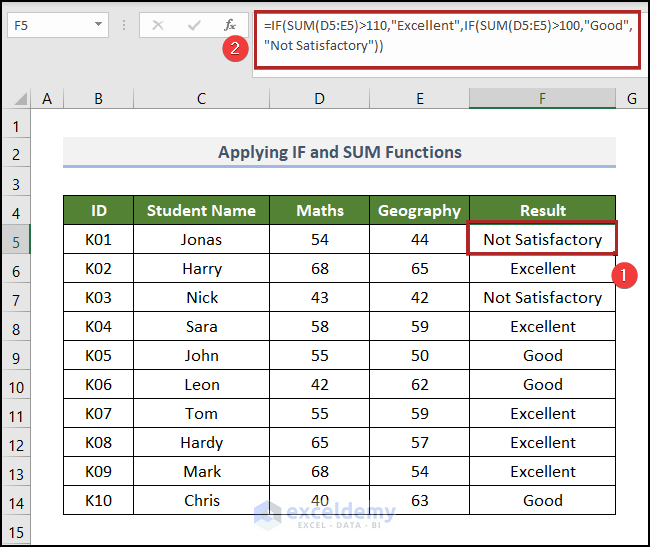
Task: Click Harry's Geography score 65
Action: [420, 269]
